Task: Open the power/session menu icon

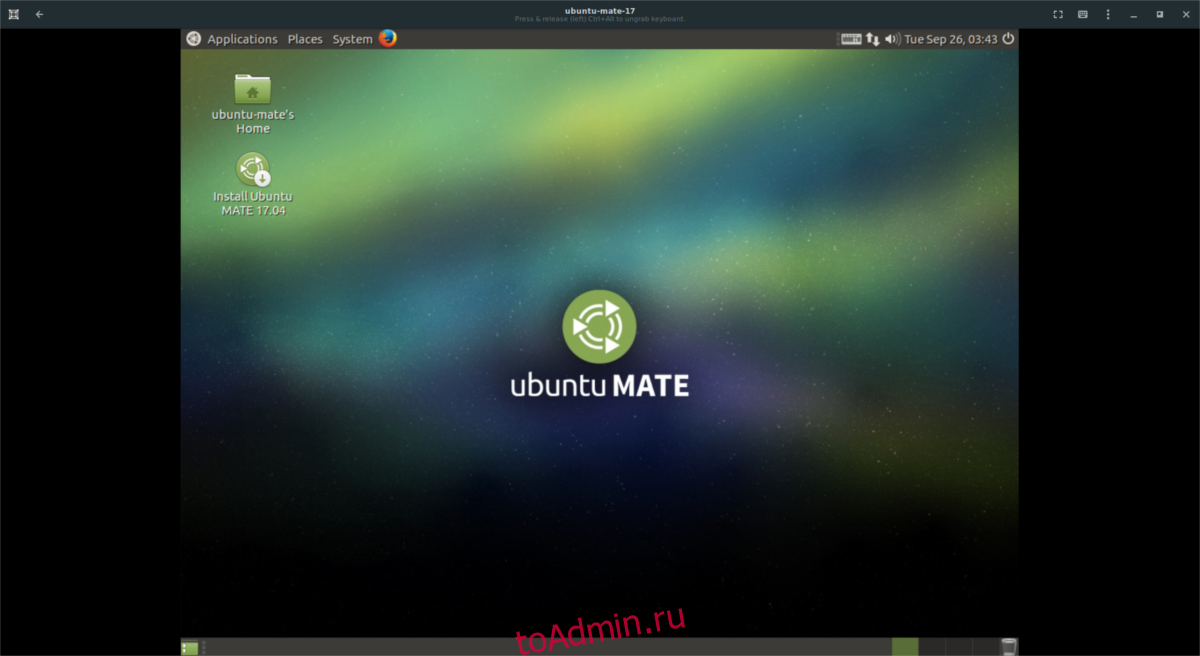Action: [1008, 39]
